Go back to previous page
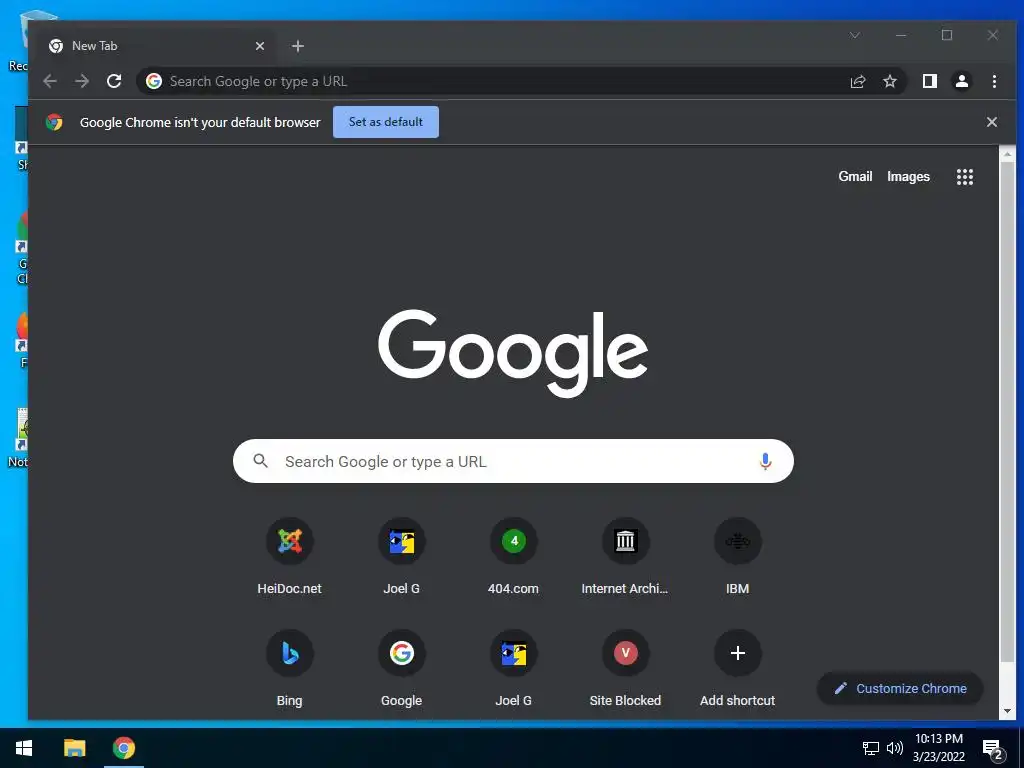 point(50,81)
